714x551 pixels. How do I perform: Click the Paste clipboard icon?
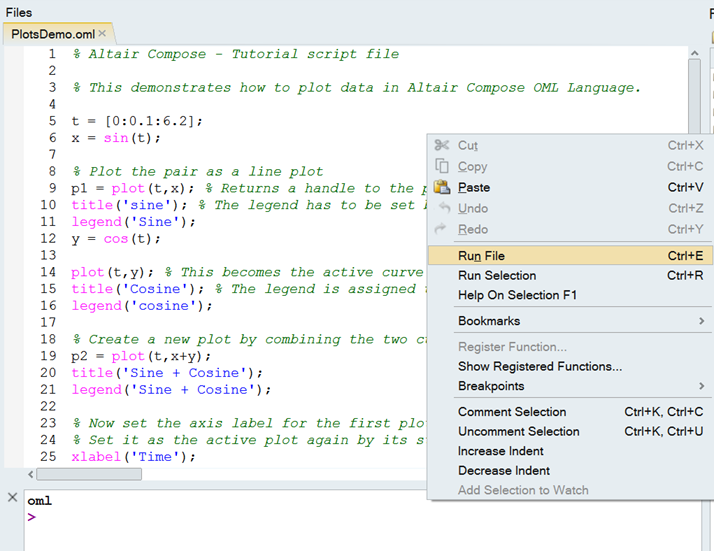pyautogui.click(x=442, y=187)
